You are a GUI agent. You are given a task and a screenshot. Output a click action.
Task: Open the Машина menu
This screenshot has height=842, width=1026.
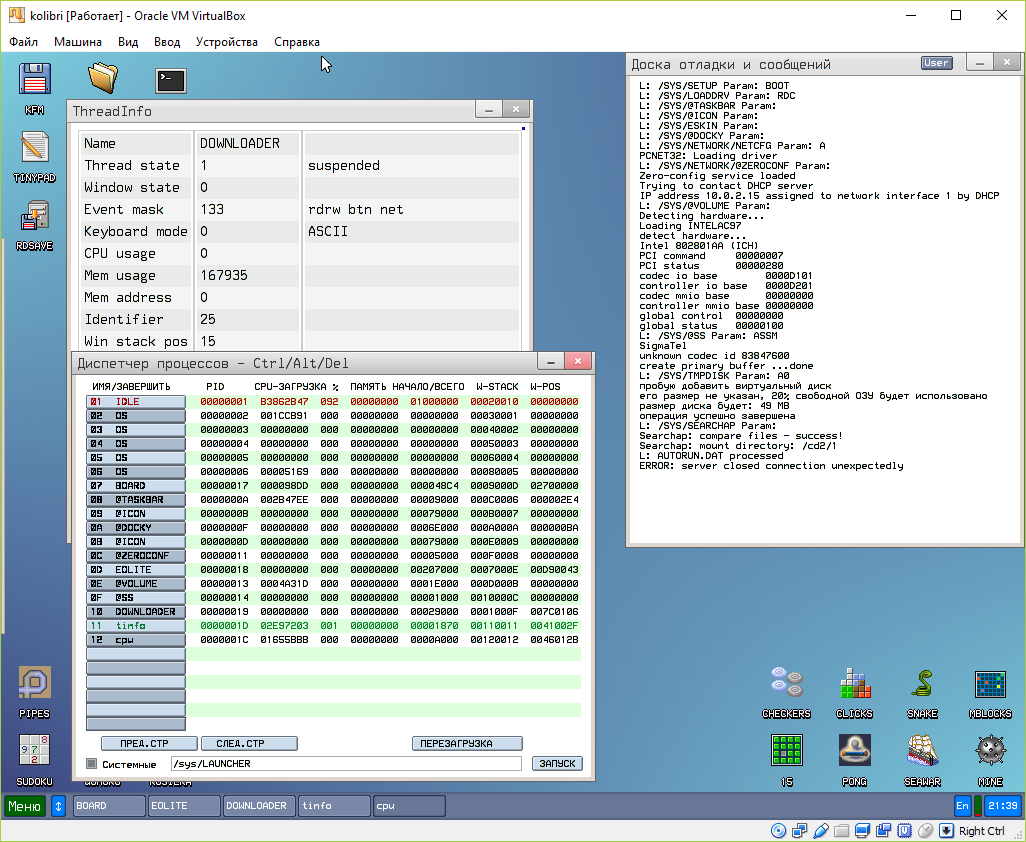tap(77, 42)
